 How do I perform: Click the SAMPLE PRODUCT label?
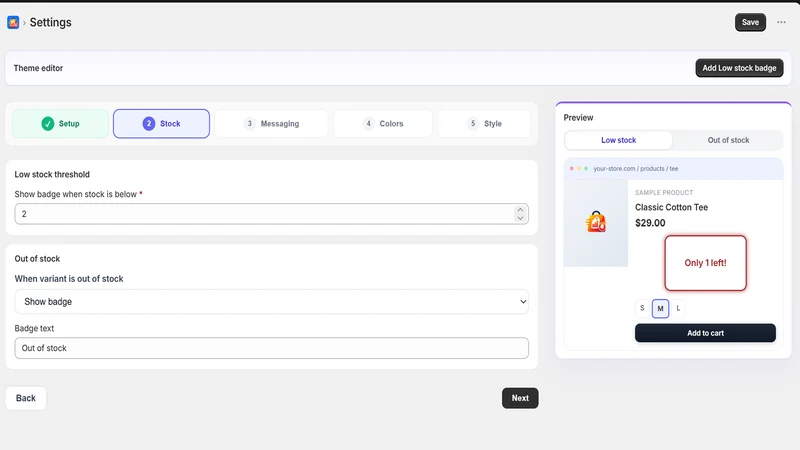coord(664,193)
